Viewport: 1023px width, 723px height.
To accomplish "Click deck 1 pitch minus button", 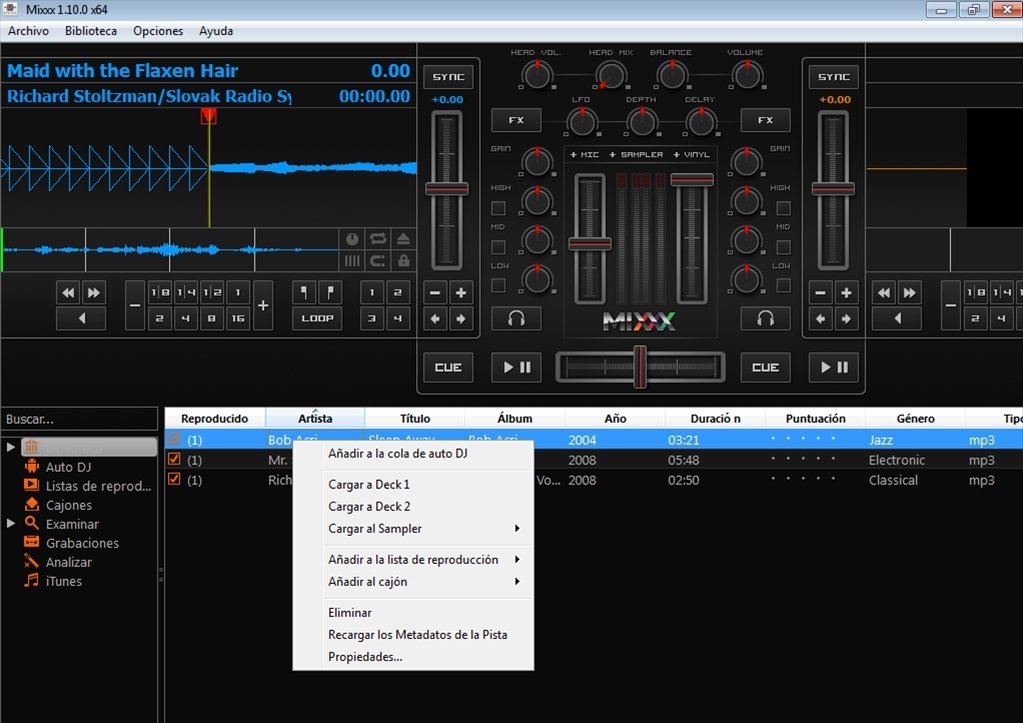I will (435, 293).
